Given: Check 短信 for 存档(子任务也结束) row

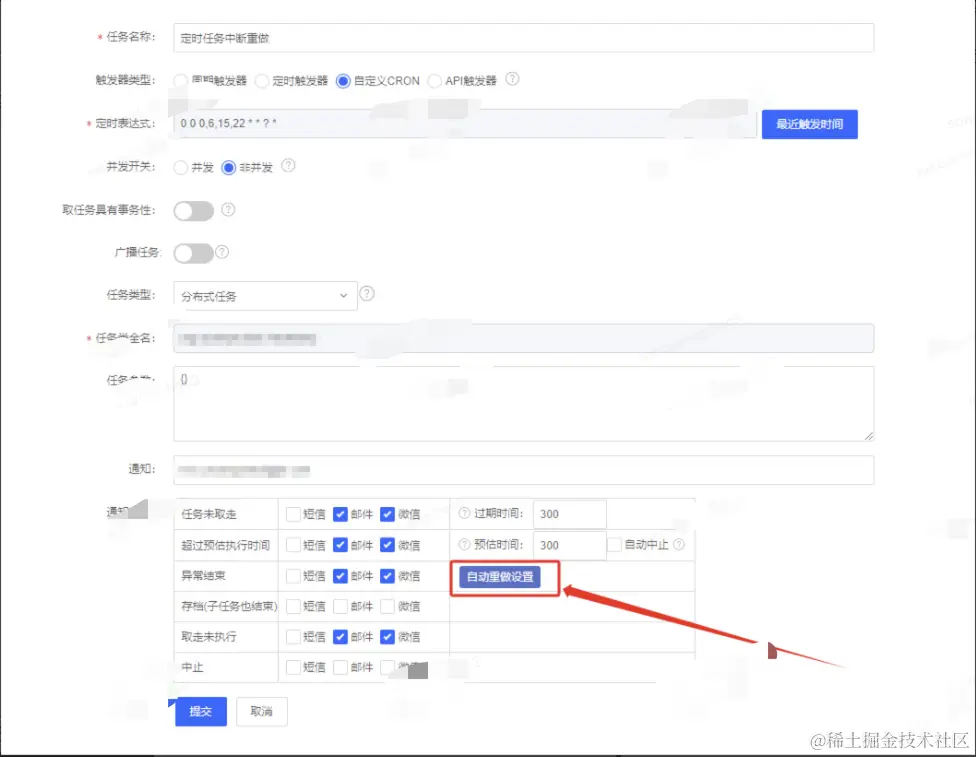Looking at the screenshot, I should (293, 606).
